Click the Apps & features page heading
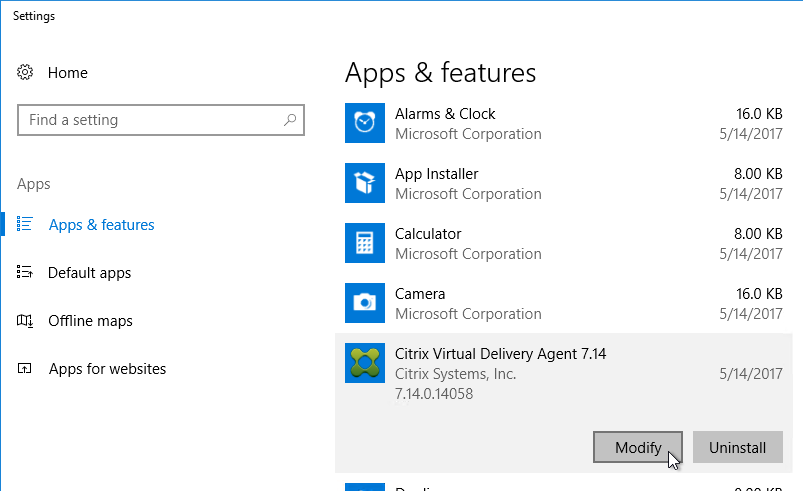Image resolution: width=803 pixels, height=491 pixels. coord(440,73)
